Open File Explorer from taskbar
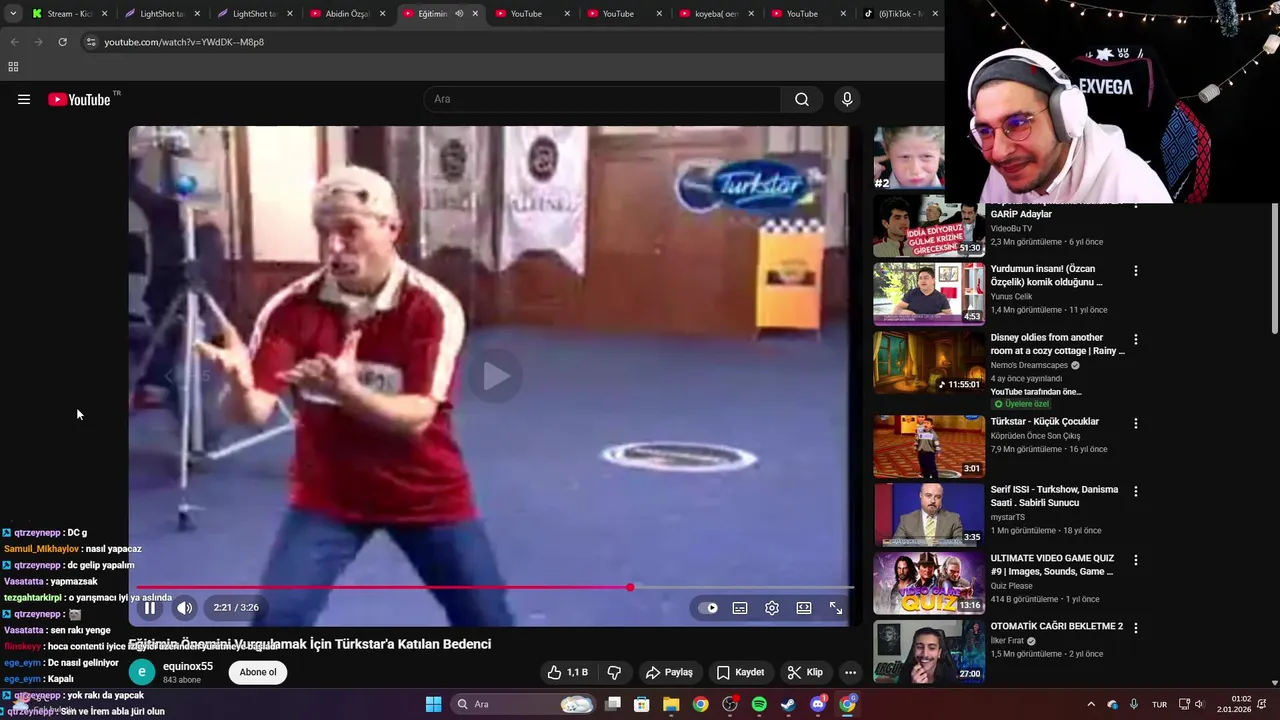The image size is (1280, 720). pos(671,704)
